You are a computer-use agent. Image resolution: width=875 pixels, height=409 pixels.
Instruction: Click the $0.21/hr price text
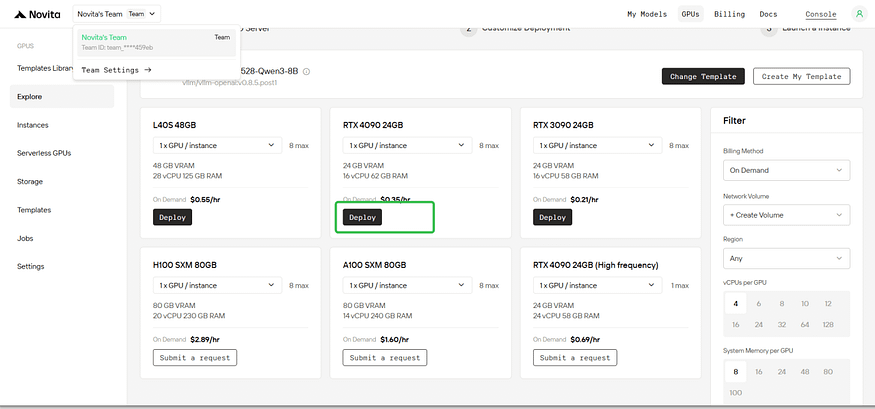(584, 199)
